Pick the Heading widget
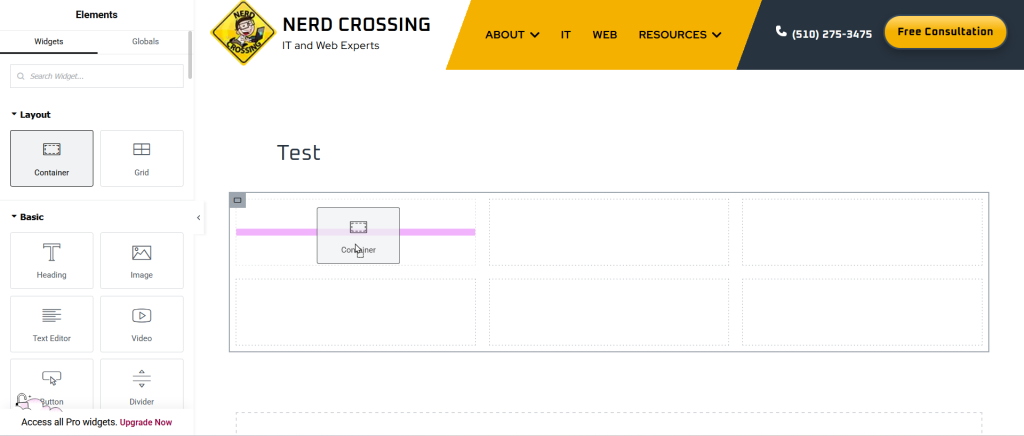This screenshot has width=1024, height=436. (52, 260)
